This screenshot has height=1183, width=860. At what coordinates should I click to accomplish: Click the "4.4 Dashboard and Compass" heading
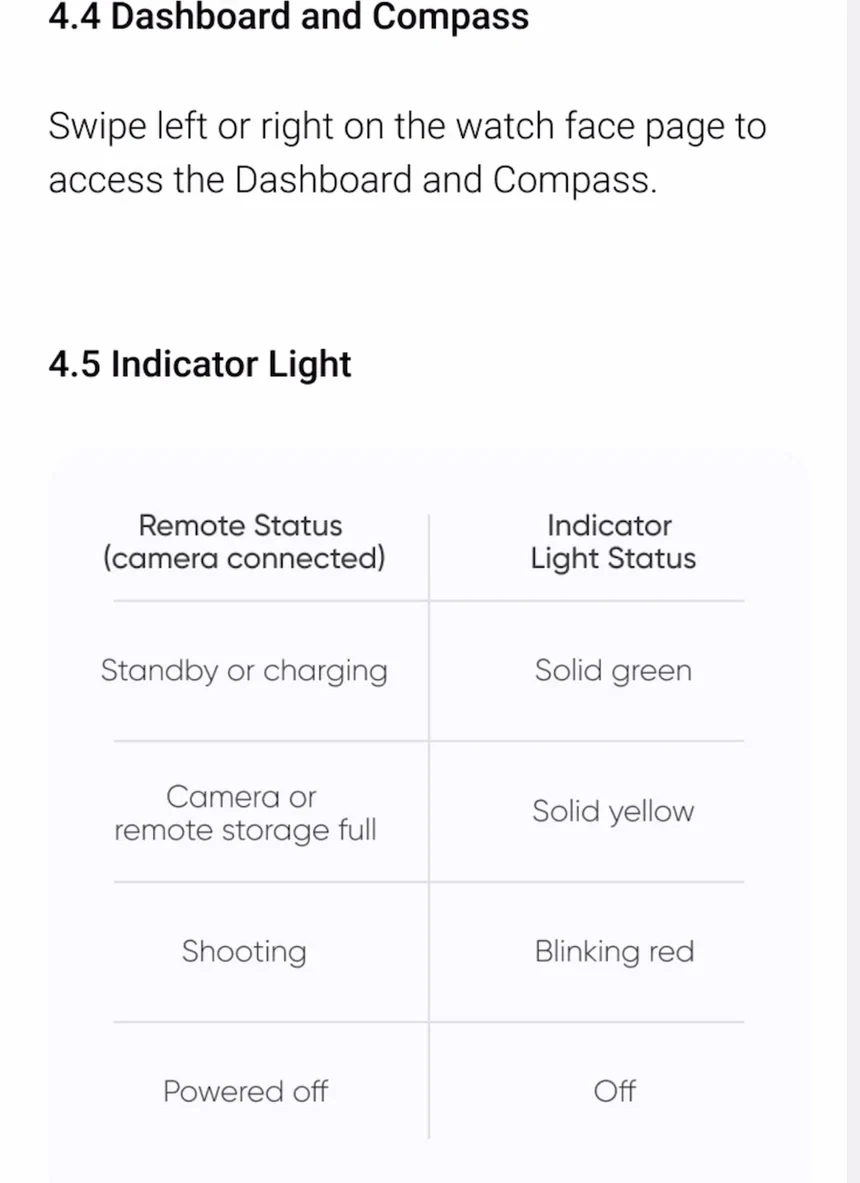(x=288, y=17)
